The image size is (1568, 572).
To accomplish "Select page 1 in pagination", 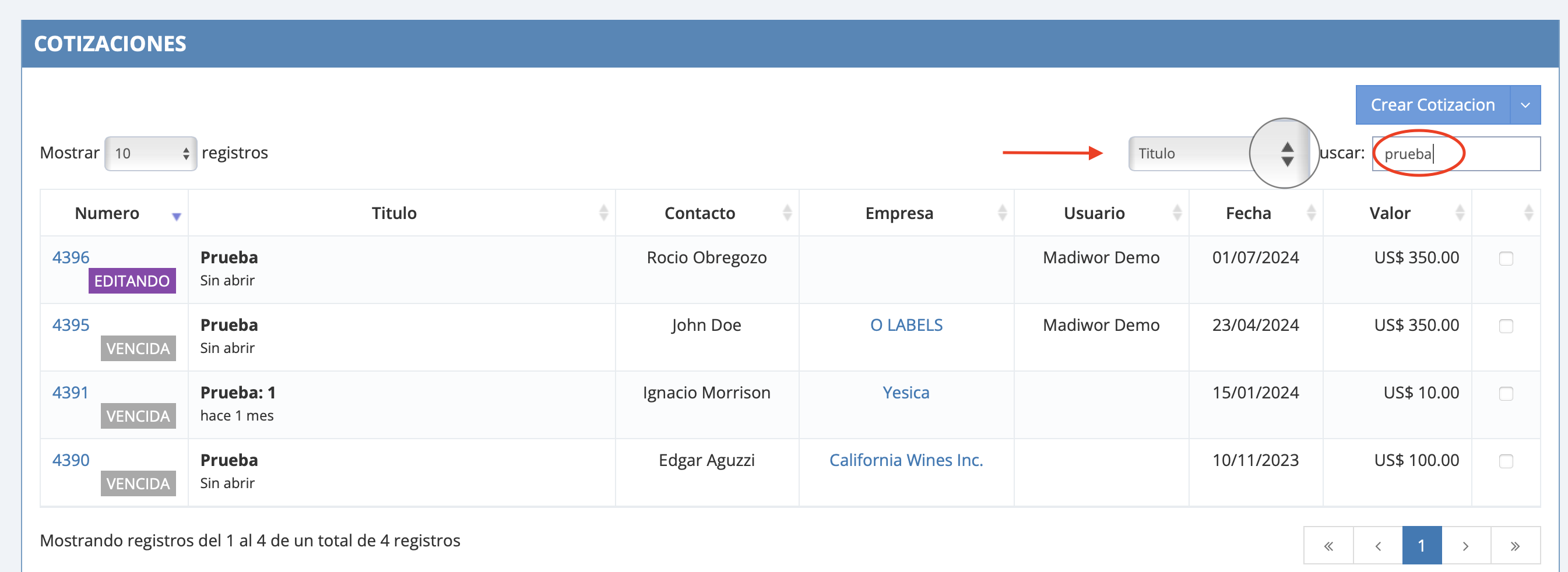I will pos(1421,546).
